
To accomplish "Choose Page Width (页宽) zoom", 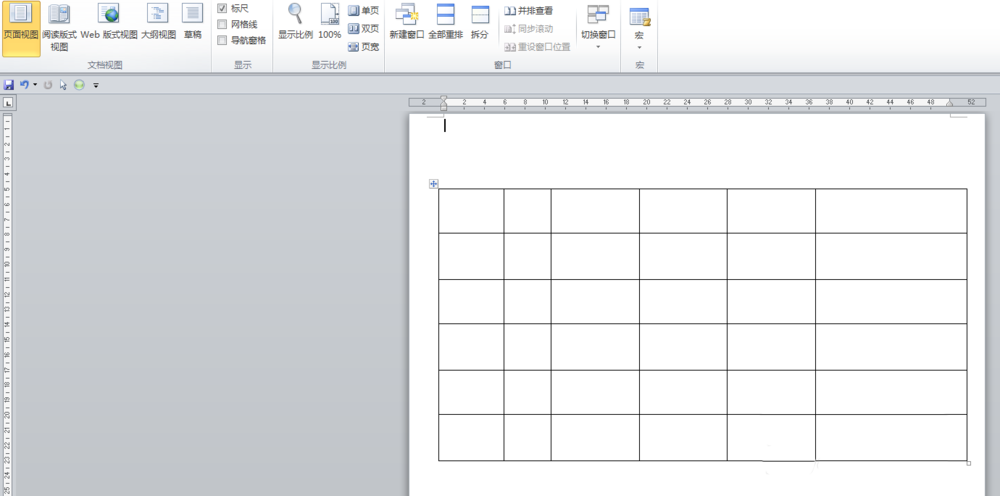I will point(364,47).
